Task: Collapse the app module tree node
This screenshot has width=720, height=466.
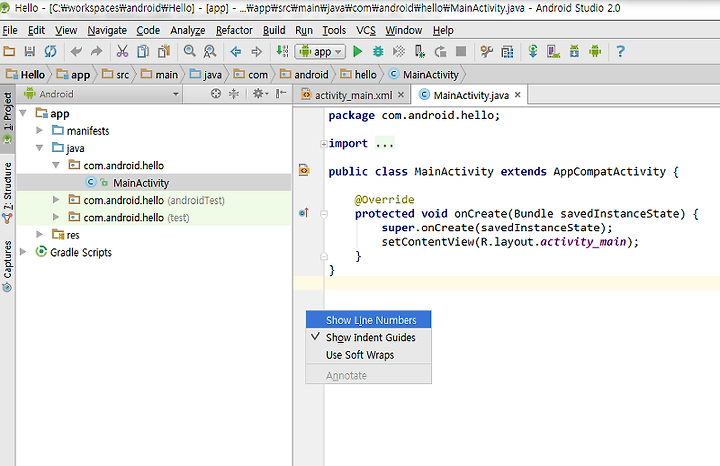Action: tap(23, 113)
